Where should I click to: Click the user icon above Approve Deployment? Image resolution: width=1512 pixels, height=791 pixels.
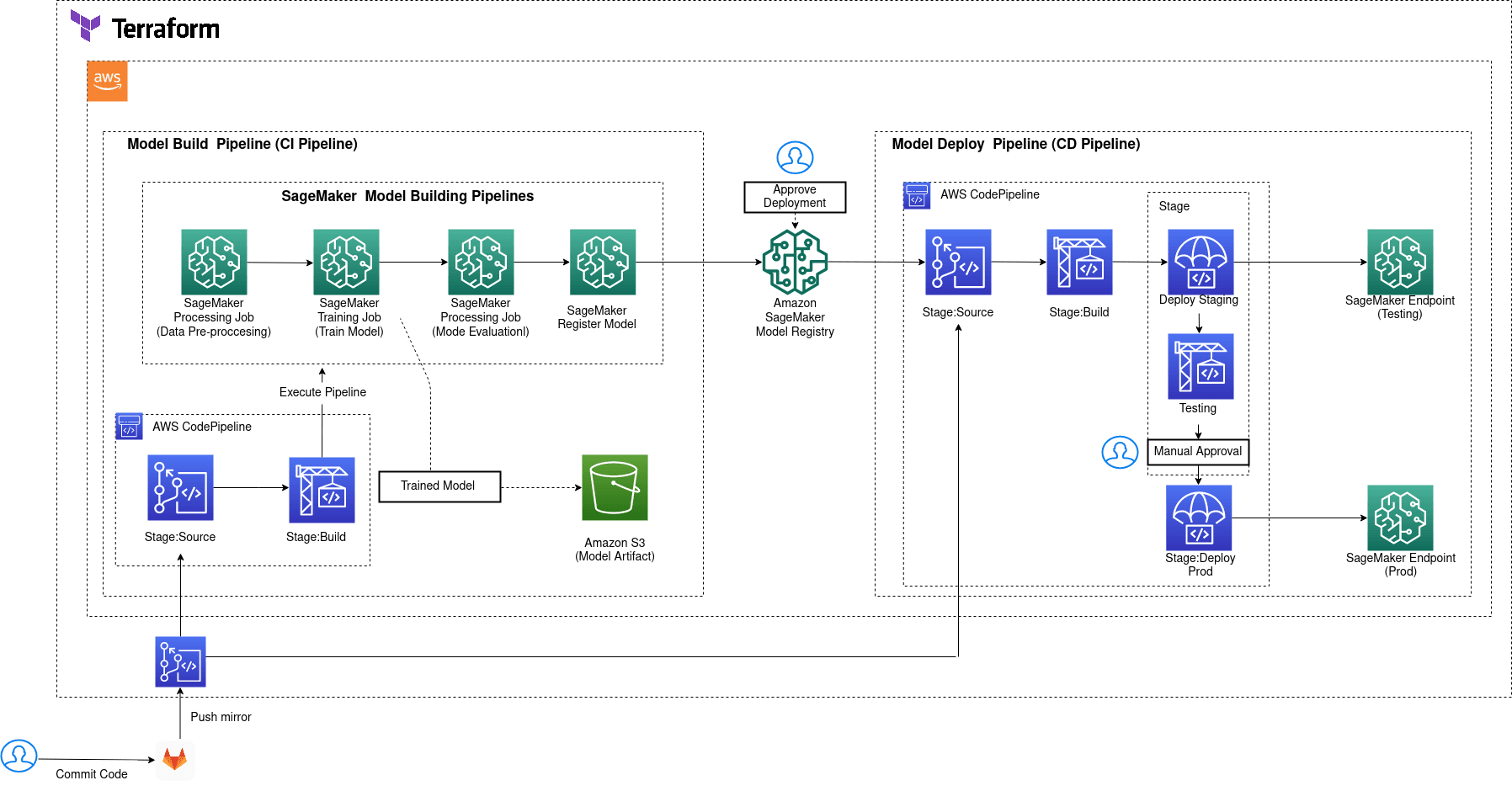794,157
